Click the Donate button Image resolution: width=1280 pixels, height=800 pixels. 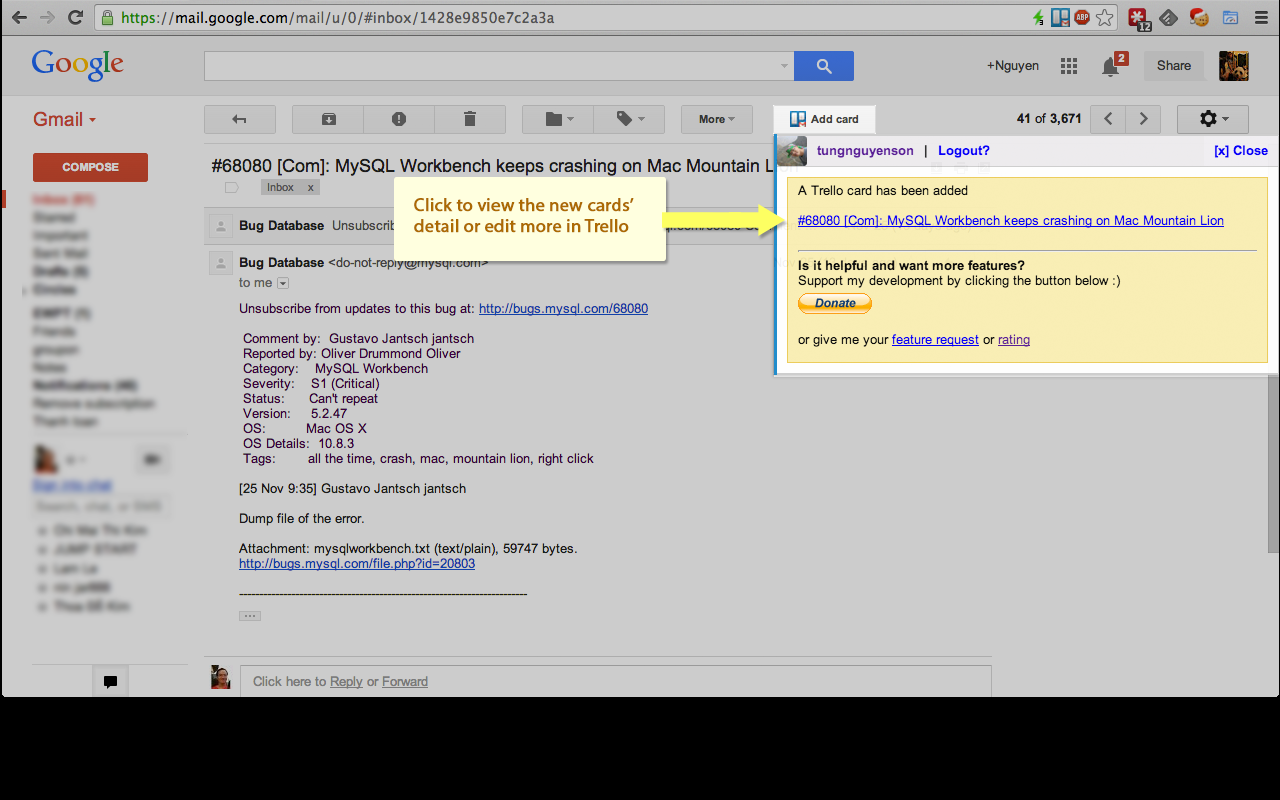pyautogui.click(x=834, y=303)
